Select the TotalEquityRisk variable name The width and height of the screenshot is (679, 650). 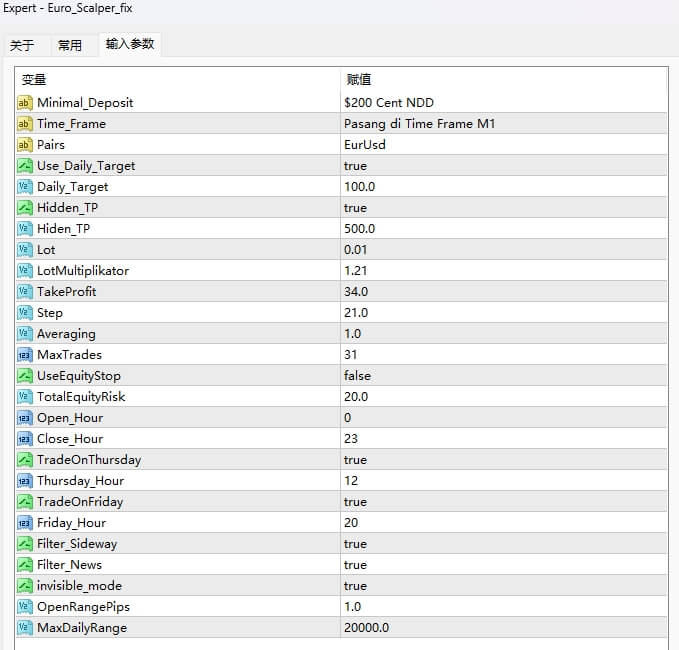coord(81,397)
